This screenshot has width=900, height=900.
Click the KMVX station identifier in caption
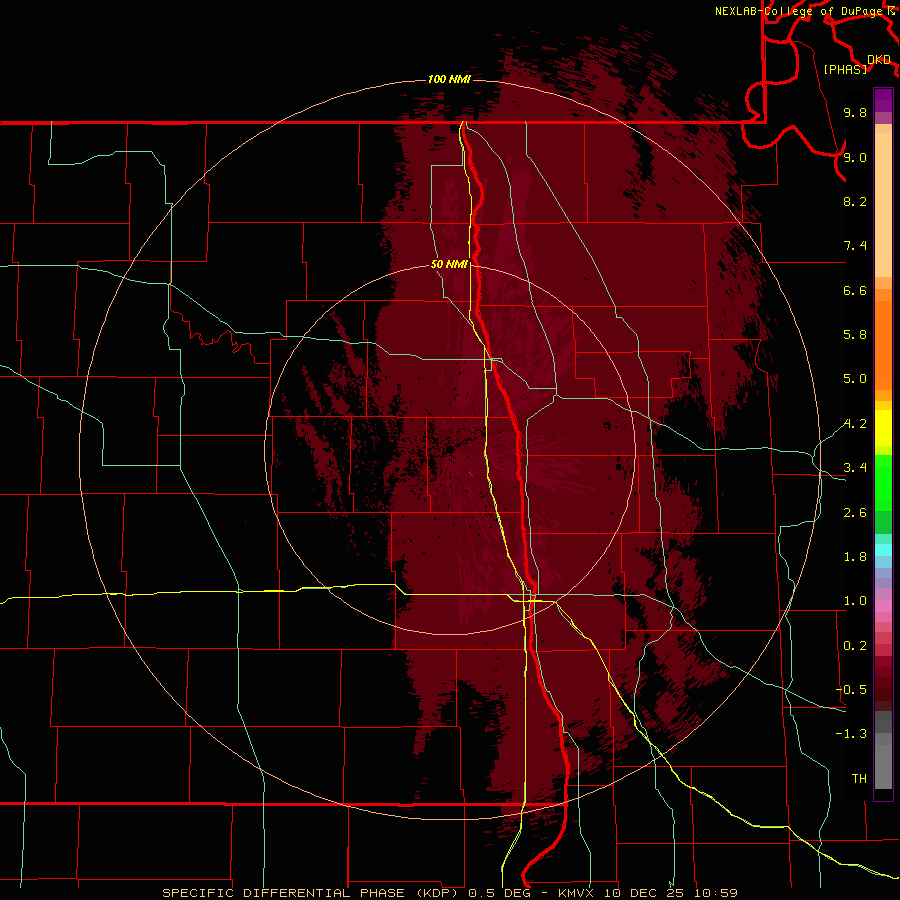[x=576, y=893]
